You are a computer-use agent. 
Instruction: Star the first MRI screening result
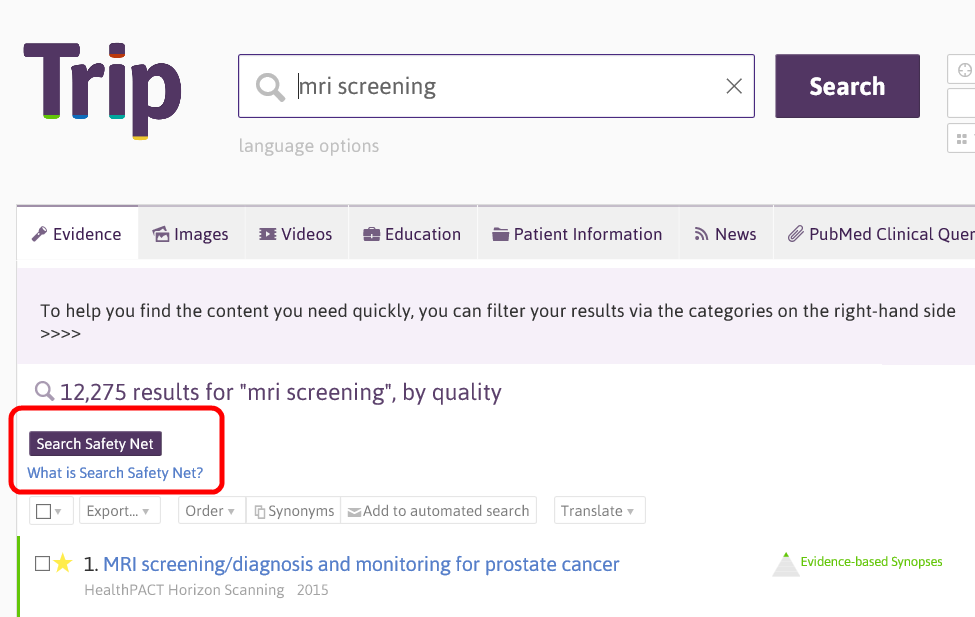coord(64,564)
